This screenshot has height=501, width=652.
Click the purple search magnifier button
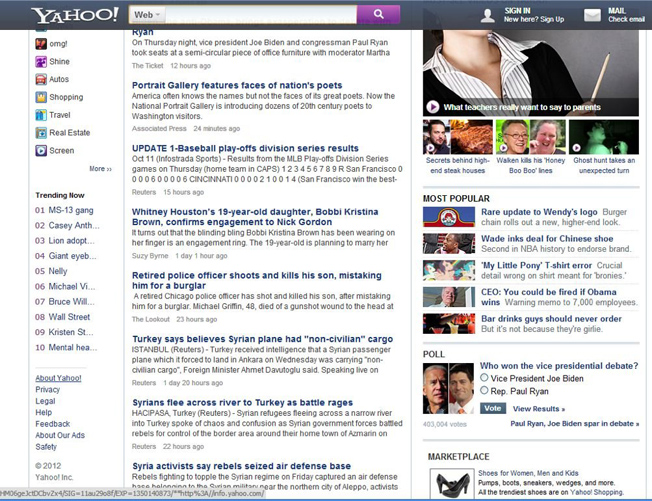pos(378,14)
